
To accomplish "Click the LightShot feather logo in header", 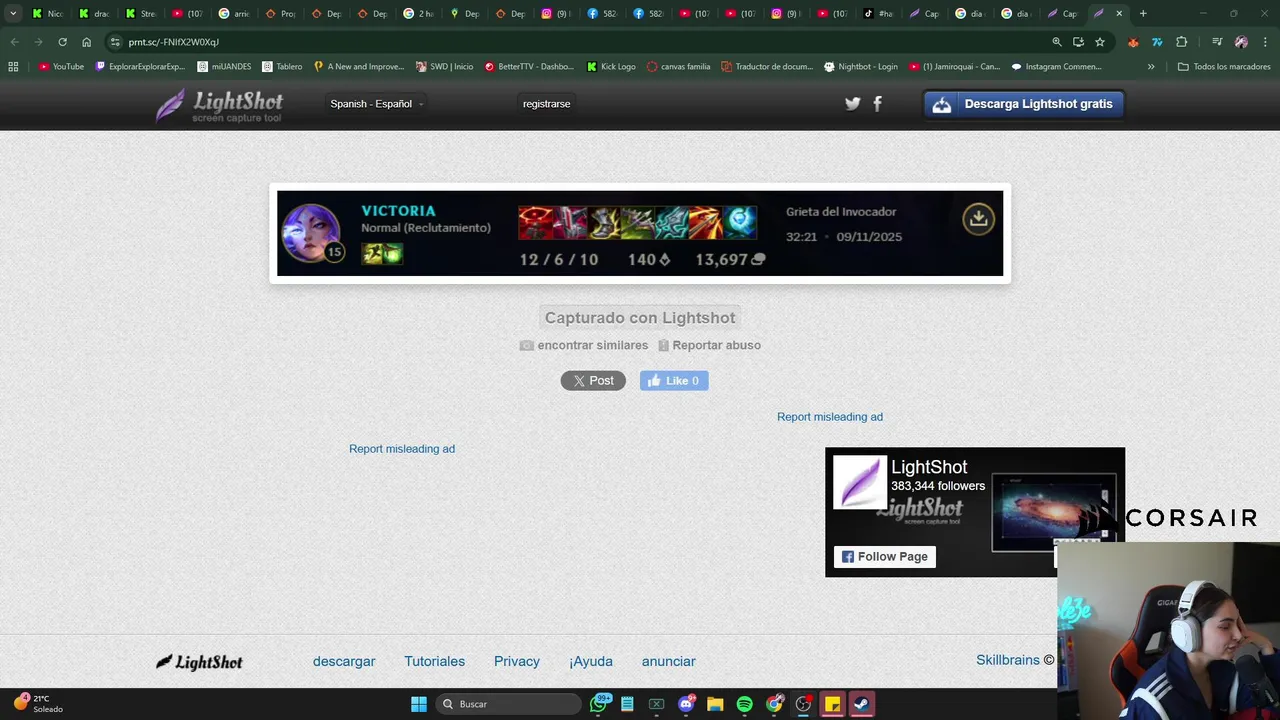I will tap(220, 105).
